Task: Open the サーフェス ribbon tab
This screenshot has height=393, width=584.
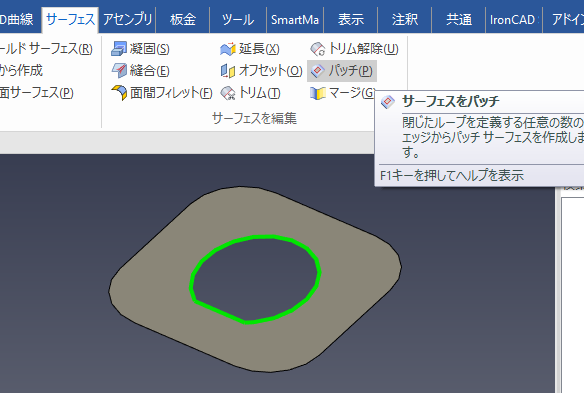Action: 70,19
